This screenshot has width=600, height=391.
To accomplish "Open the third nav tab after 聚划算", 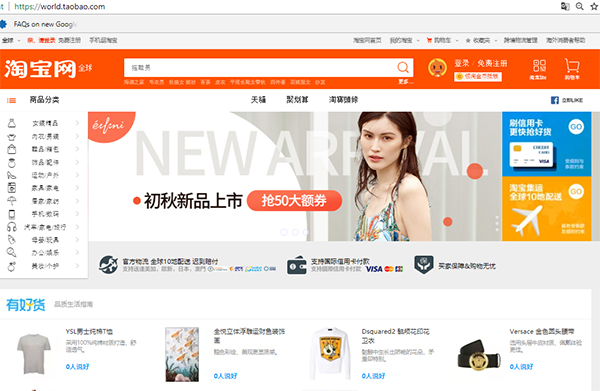I will [343, 100].
